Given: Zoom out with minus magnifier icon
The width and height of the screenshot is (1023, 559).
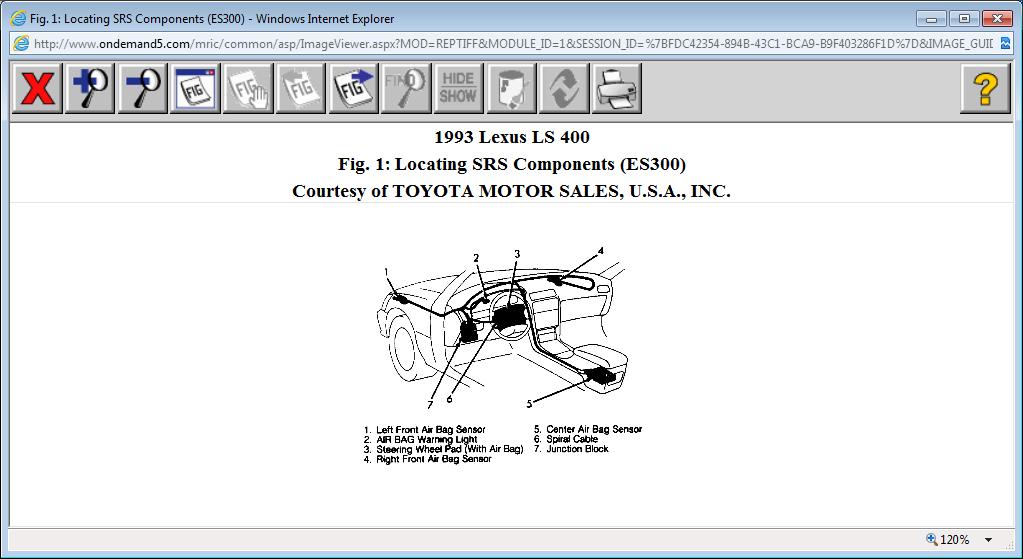Looking at the screenshot, I should [x=143, y=88].
